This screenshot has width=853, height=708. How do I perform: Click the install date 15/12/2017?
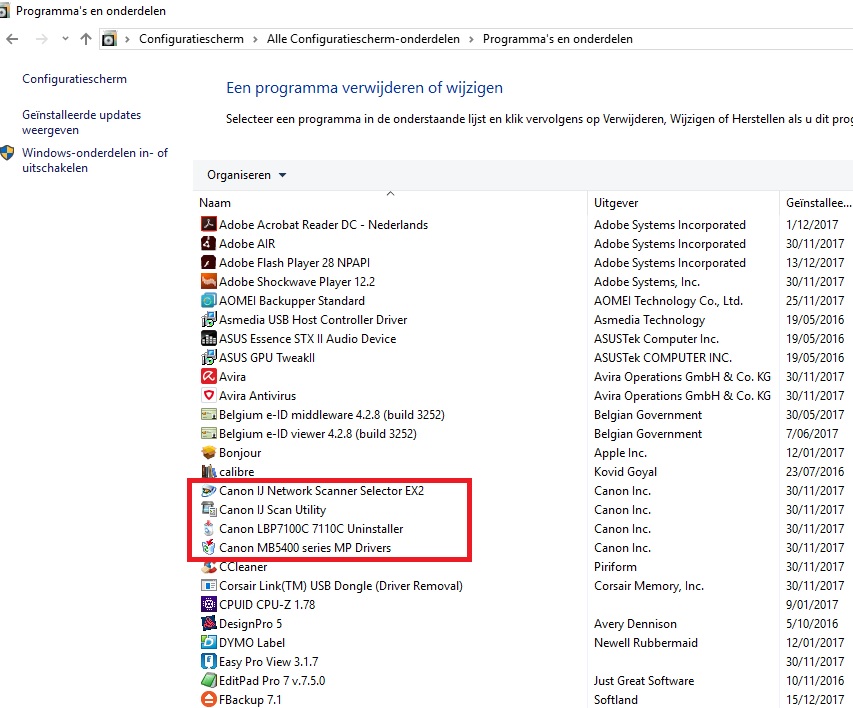pos(815,699)
